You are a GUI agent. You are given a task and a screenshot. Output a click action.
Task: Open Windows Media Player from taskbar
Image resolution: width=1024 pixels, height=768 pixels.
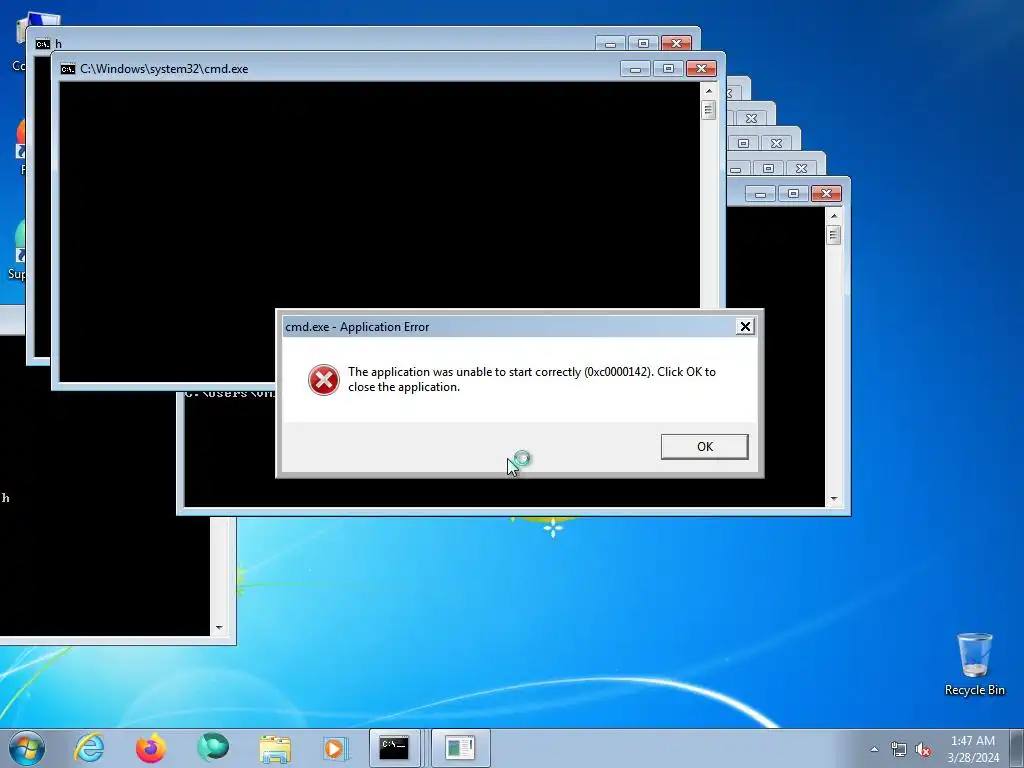coord(336,748)
